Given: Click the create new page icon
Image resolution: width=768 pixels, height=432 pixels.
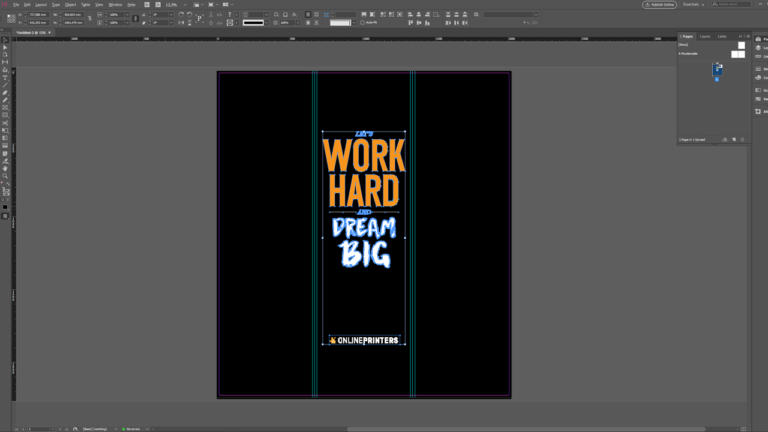Looking at the screenshot, I should (x=733, y=139).
